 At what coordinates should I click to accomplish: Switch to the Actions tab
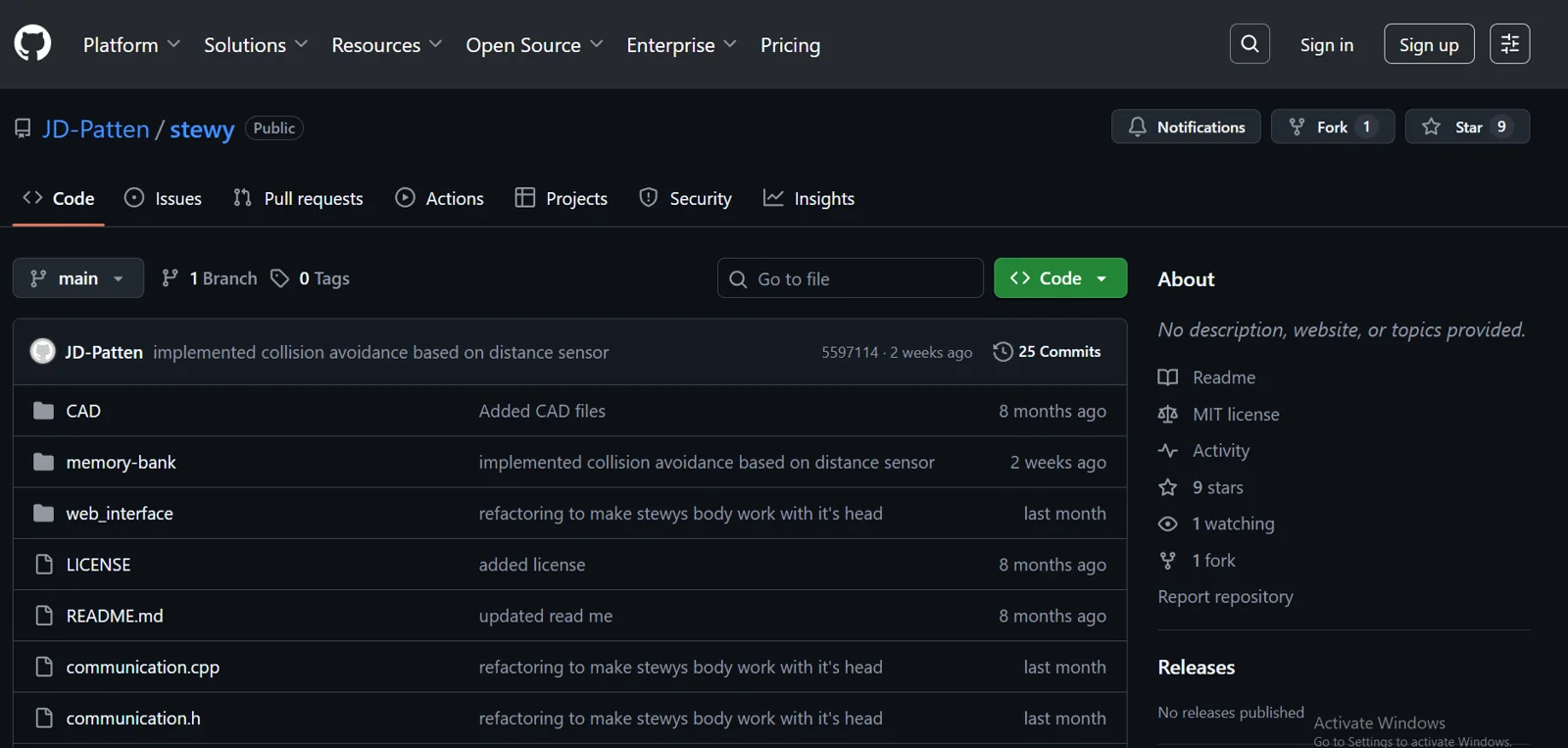[439, 198]
